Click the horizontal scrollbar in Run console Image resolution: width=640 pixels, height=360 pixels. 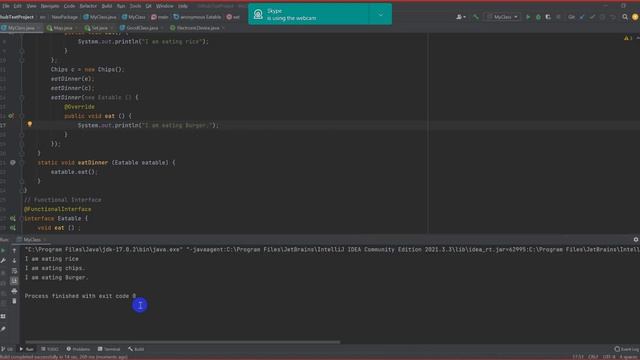182,342
